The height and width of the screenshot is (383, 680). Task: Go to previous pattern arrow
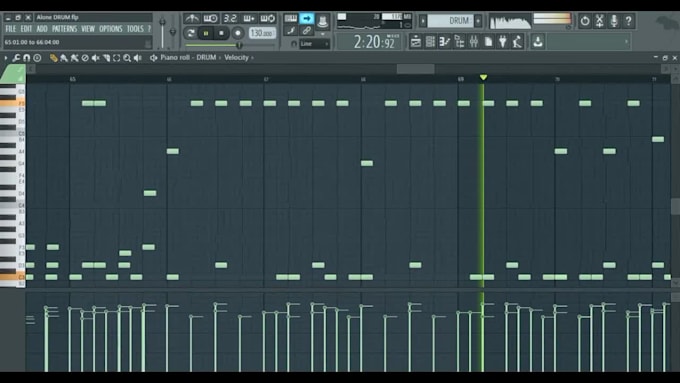[423, 20]
